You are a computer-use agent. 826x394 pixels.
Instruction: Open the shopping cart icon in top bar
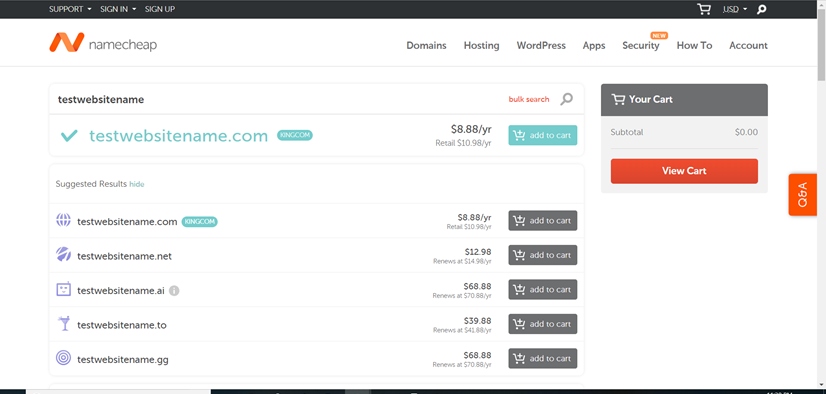704,9
